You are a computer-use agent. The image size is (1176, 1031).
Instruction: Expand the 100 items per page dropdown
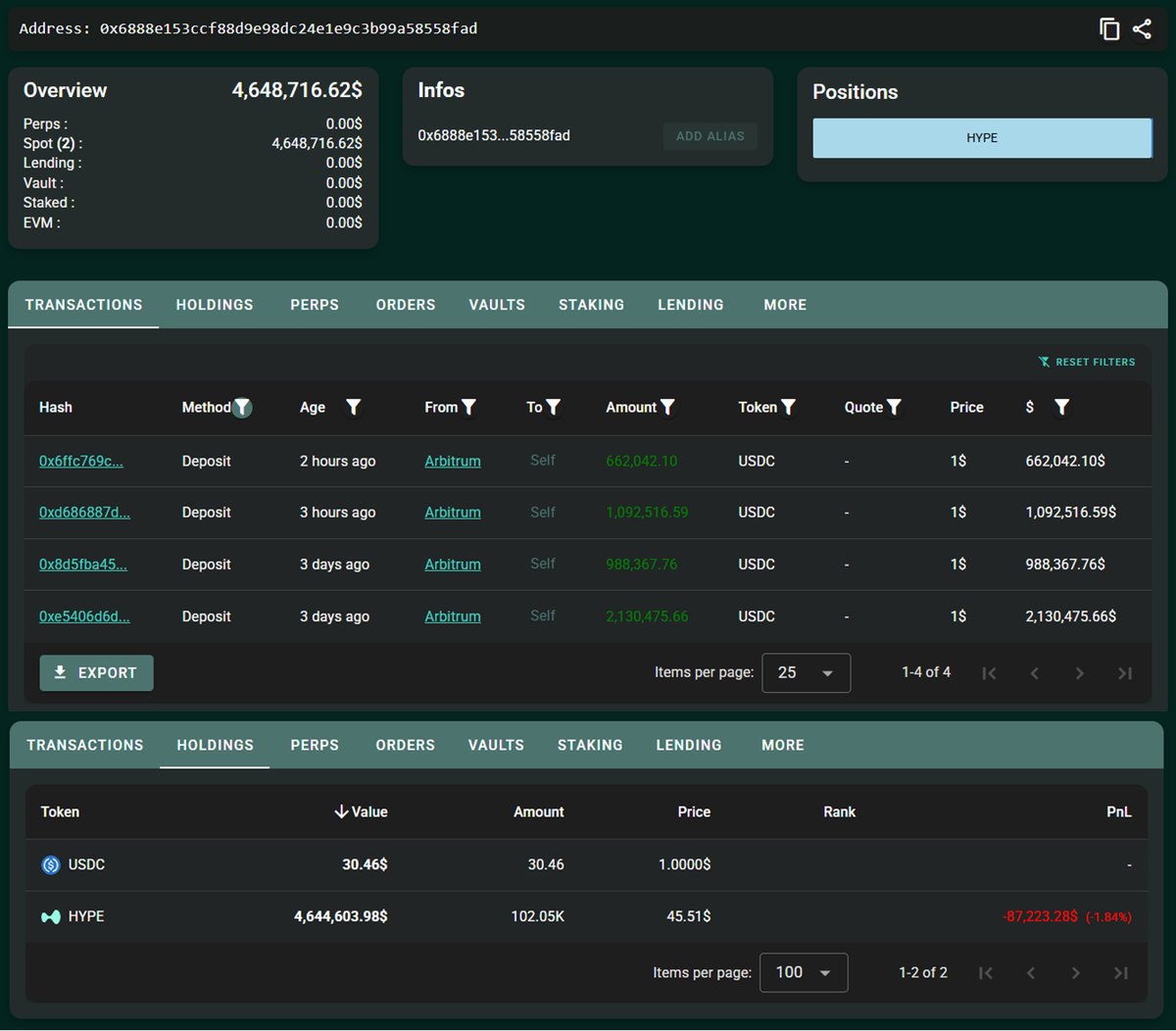[x=804, y=972]
